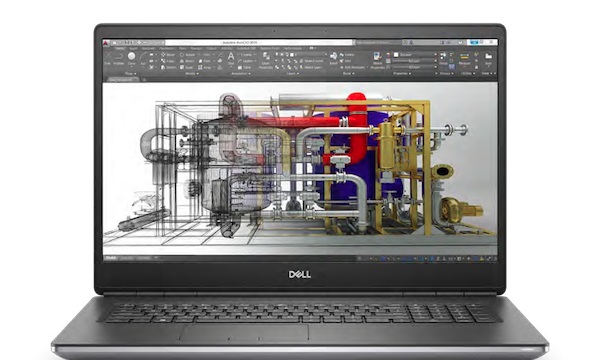600x360 pixels.
Task: Expand the Modify panel dropdown
Action: 191,73
